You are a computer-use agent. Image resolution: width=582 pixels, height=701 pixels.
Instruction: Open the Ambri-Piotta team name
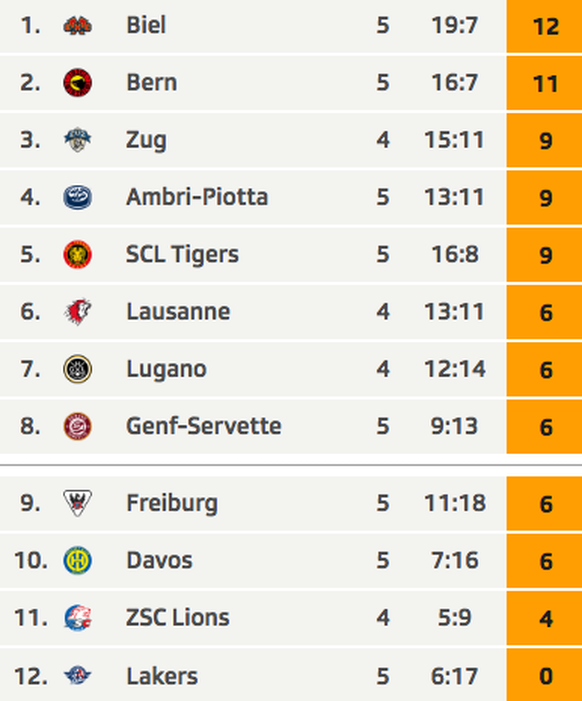tap(197, 197)
